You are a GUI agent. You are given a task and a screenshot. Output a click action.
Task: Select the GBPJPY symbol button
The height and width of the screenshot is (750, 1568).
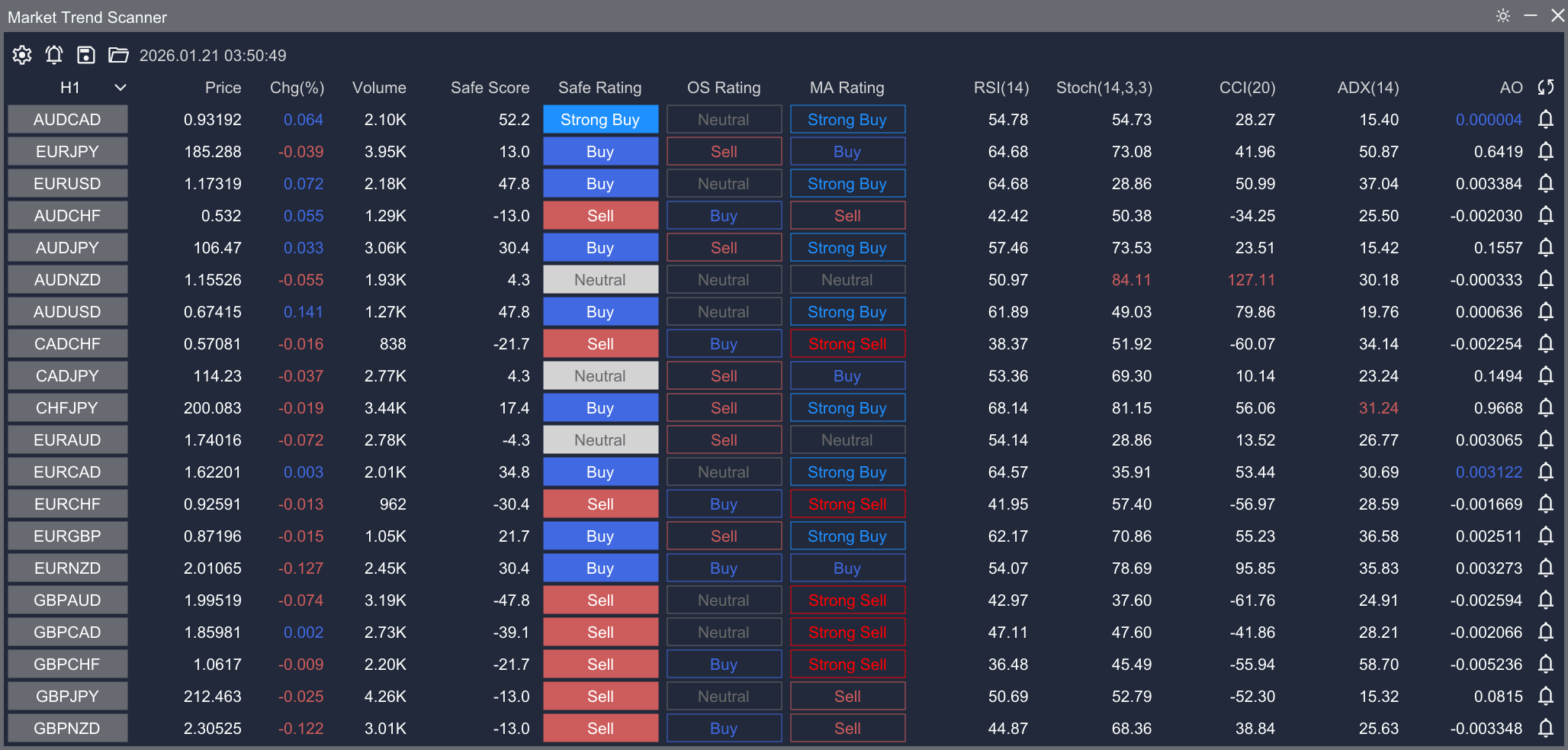tap(67, 696)
